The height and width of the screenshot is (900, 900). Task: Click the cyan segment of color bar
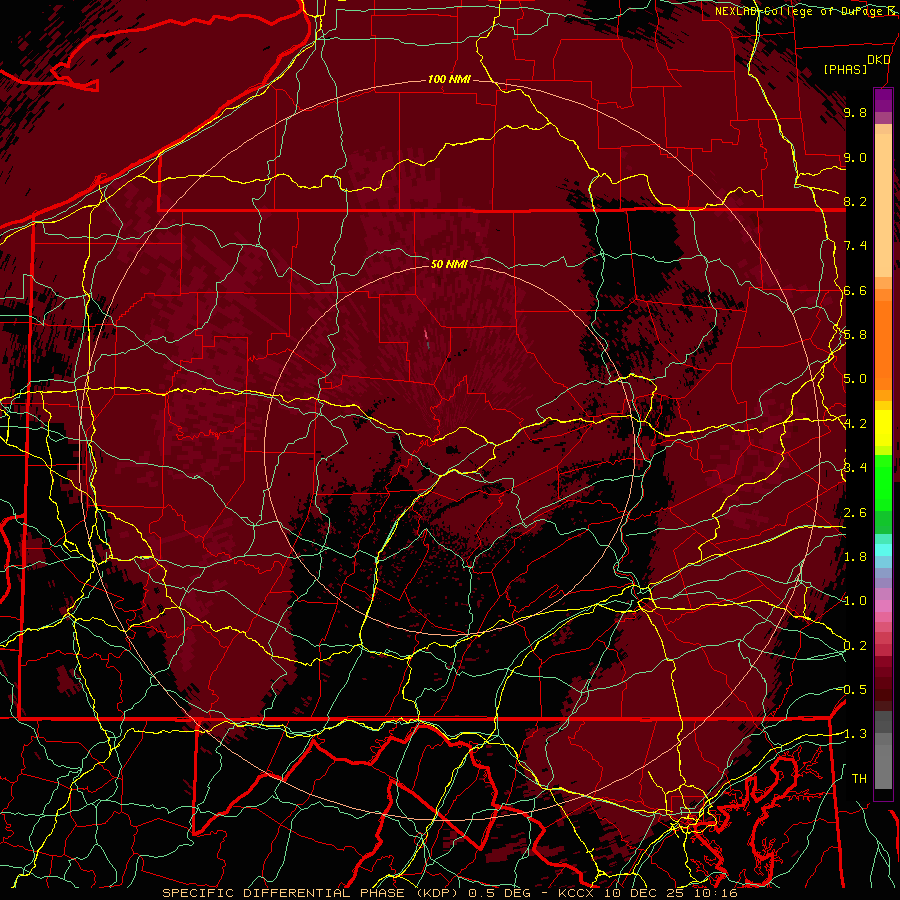pyautogui.click(x=883, y=550)
